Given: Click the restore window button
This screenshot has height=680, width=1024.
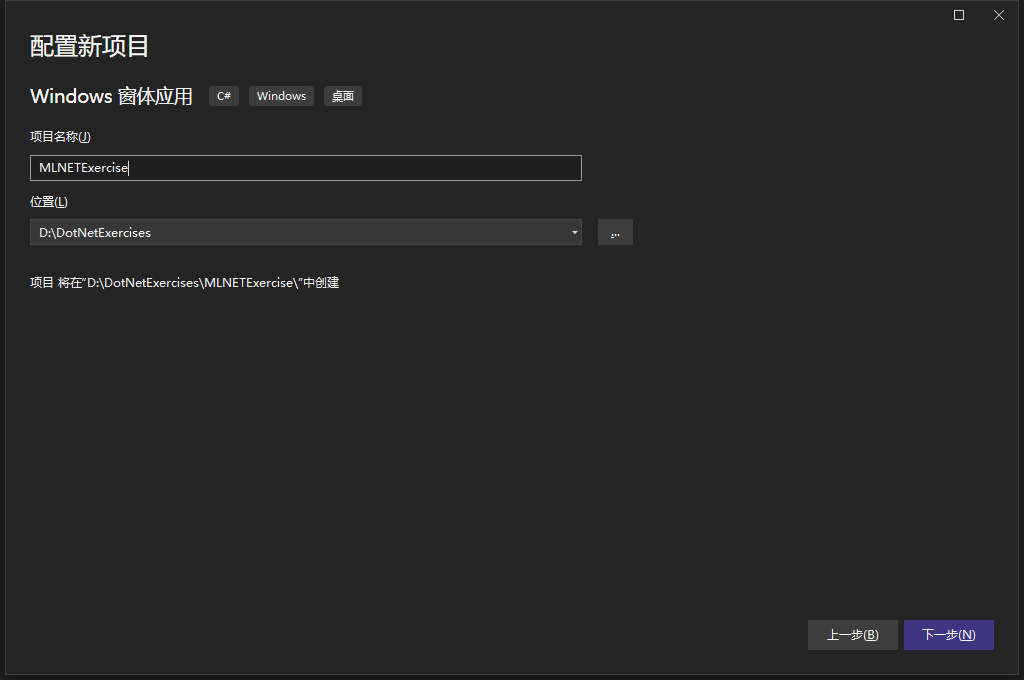Looking at the screenshot, I should (x=957, y=15).
